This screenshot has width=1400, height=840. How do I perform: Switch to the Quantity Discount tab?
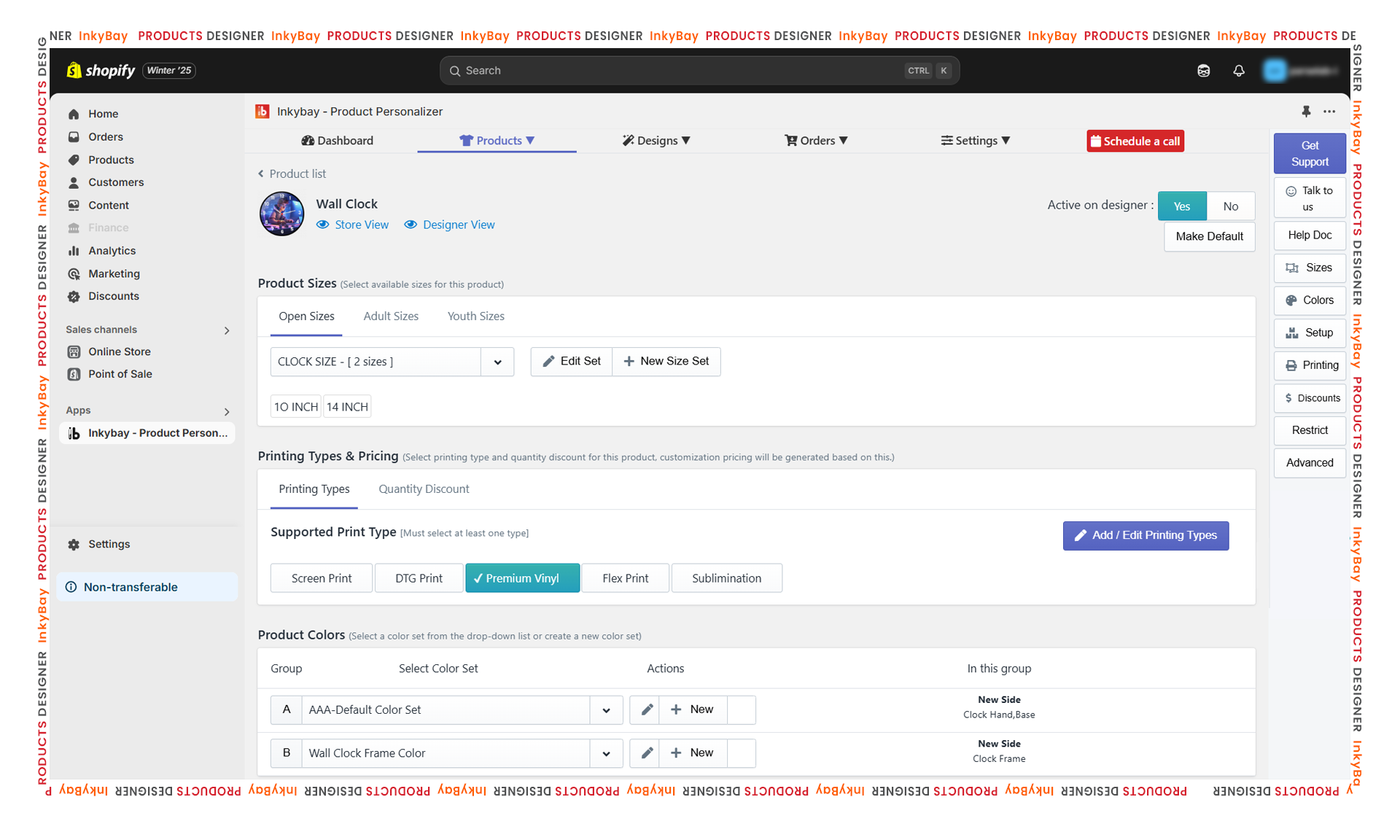424,489
